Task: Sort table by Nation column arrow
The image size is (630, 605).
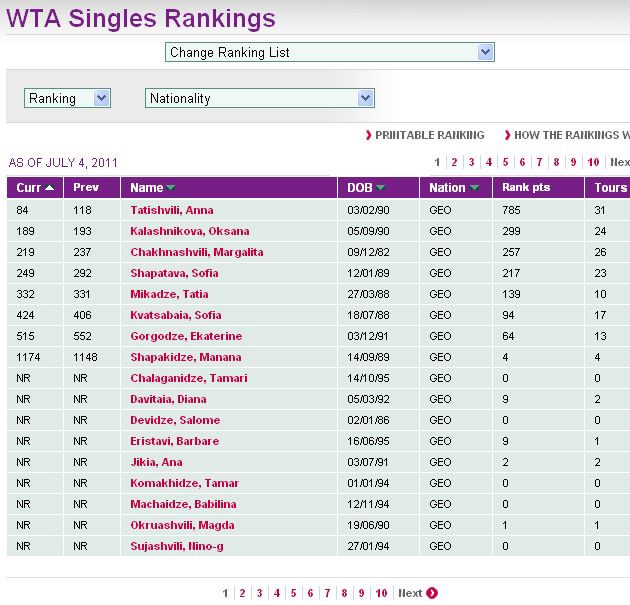Action: 475,188
